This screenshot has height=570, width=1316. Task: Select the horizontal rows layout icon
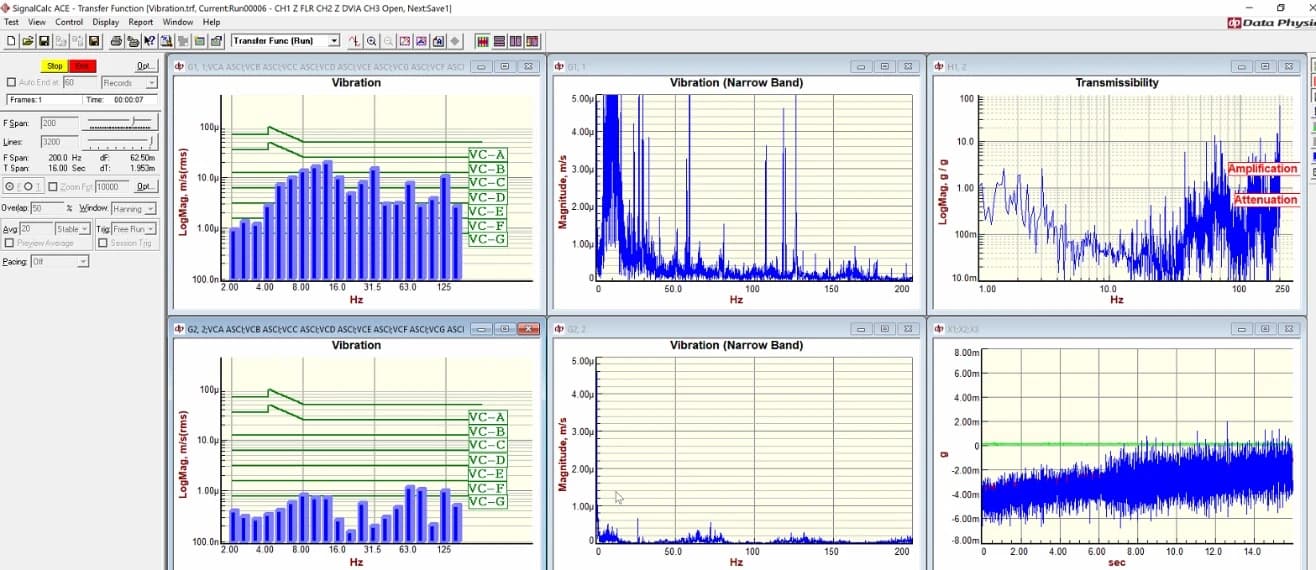click(x=499, y=41)
